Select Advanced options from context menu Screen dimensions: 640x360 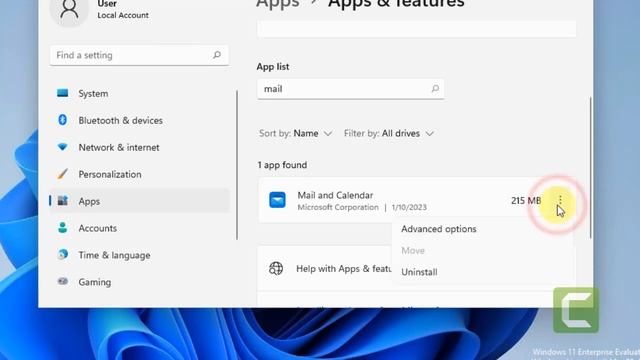point(439,229)
